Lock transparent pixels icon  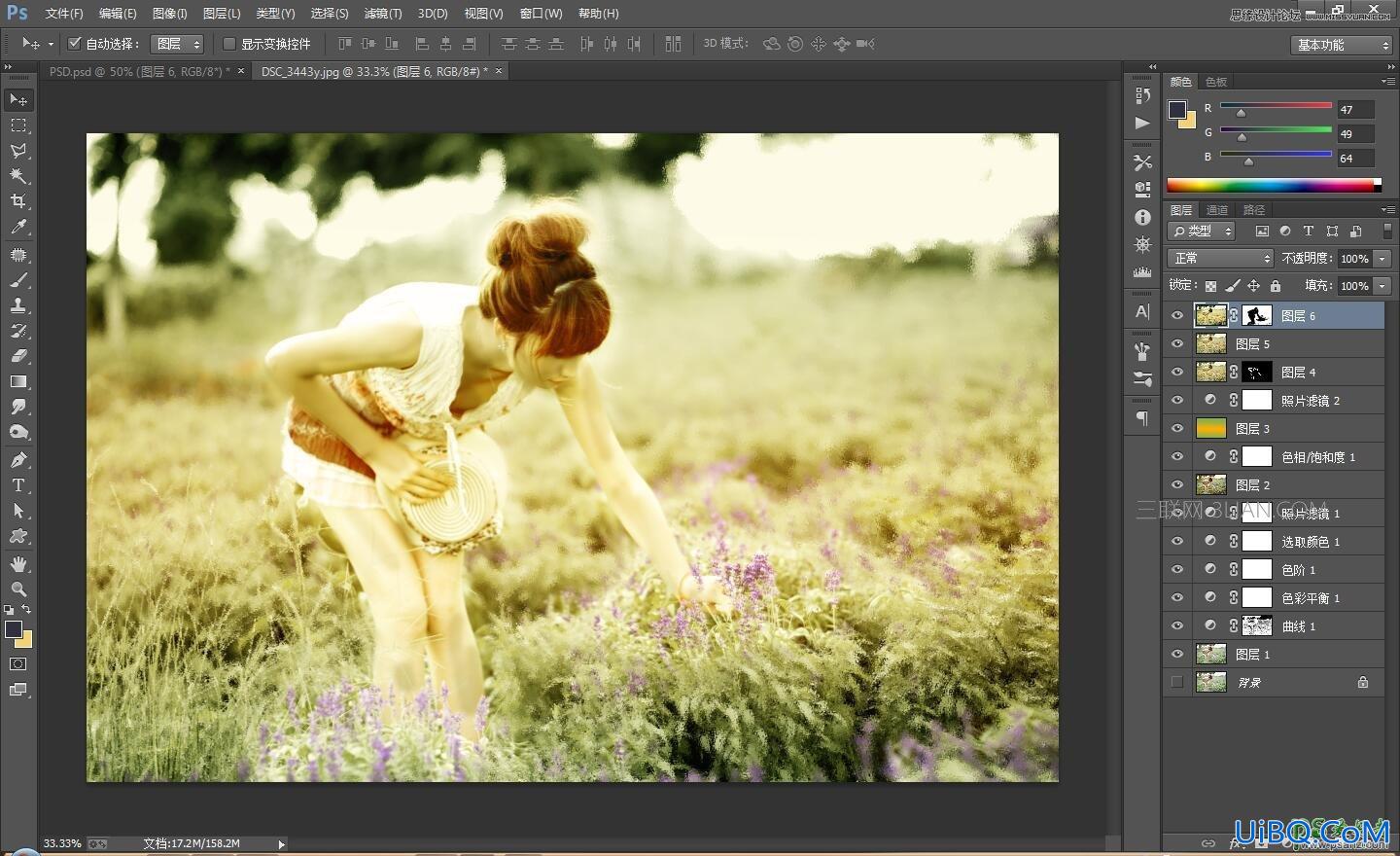tap(1210, 286)
